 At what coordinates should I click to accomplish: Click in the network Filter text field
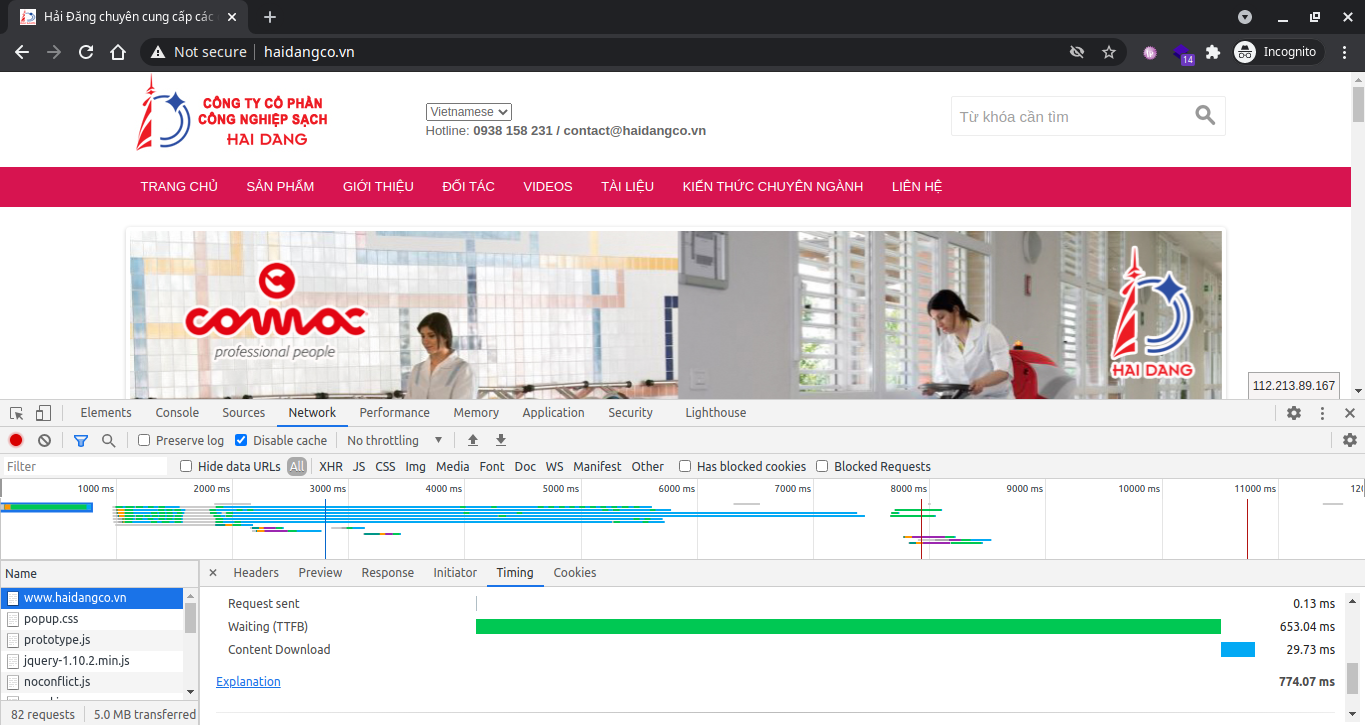[x=85, y=466]
